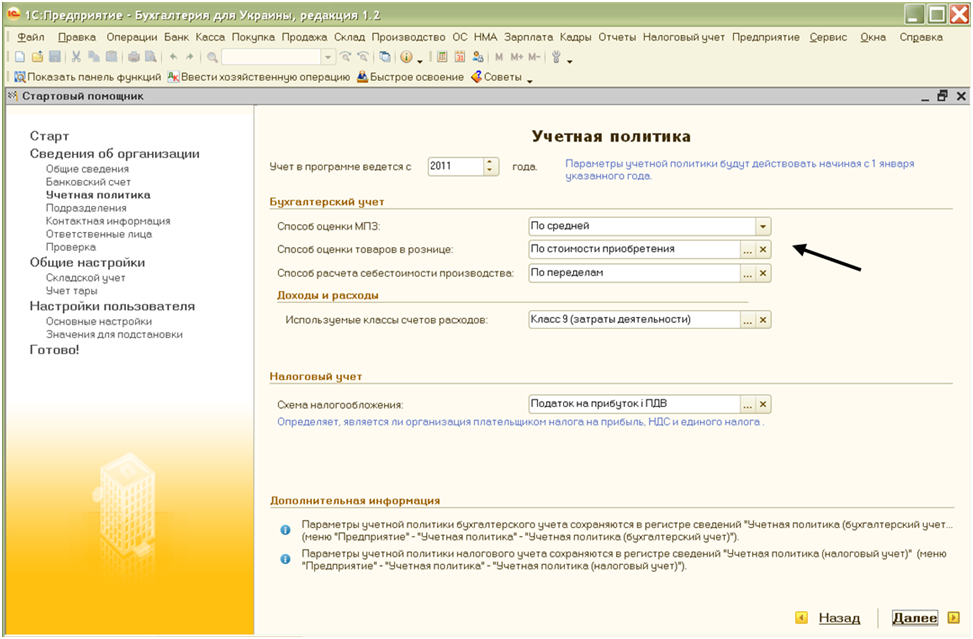Image resolution: width=973 pixels, height=639 pixels.
Task: Click the Undo arrow icon
Action: (x=173, y=57)
